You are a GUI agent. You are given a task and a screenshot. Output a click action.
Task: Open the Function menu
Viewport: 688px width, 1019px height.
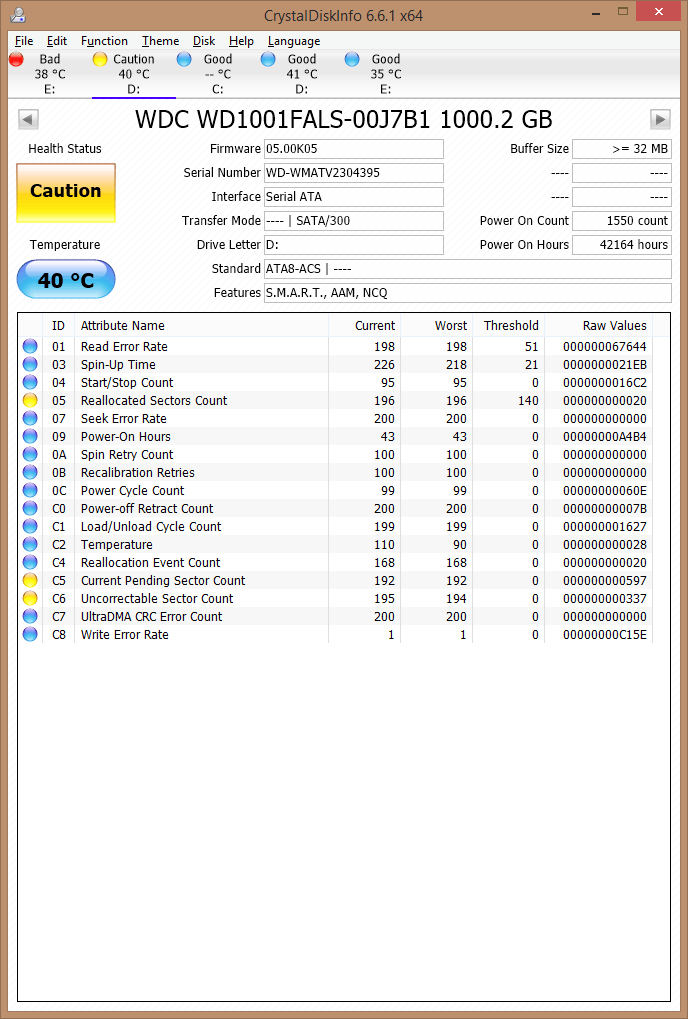click(x=104, y=41)
